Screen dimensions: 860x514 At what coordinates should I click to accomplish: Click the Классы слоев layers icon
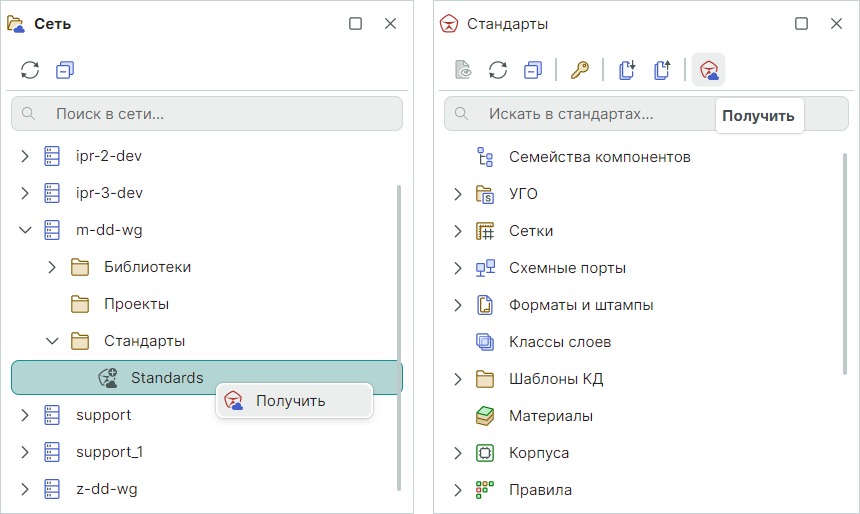pyautogui.click(x=485, y=342)
